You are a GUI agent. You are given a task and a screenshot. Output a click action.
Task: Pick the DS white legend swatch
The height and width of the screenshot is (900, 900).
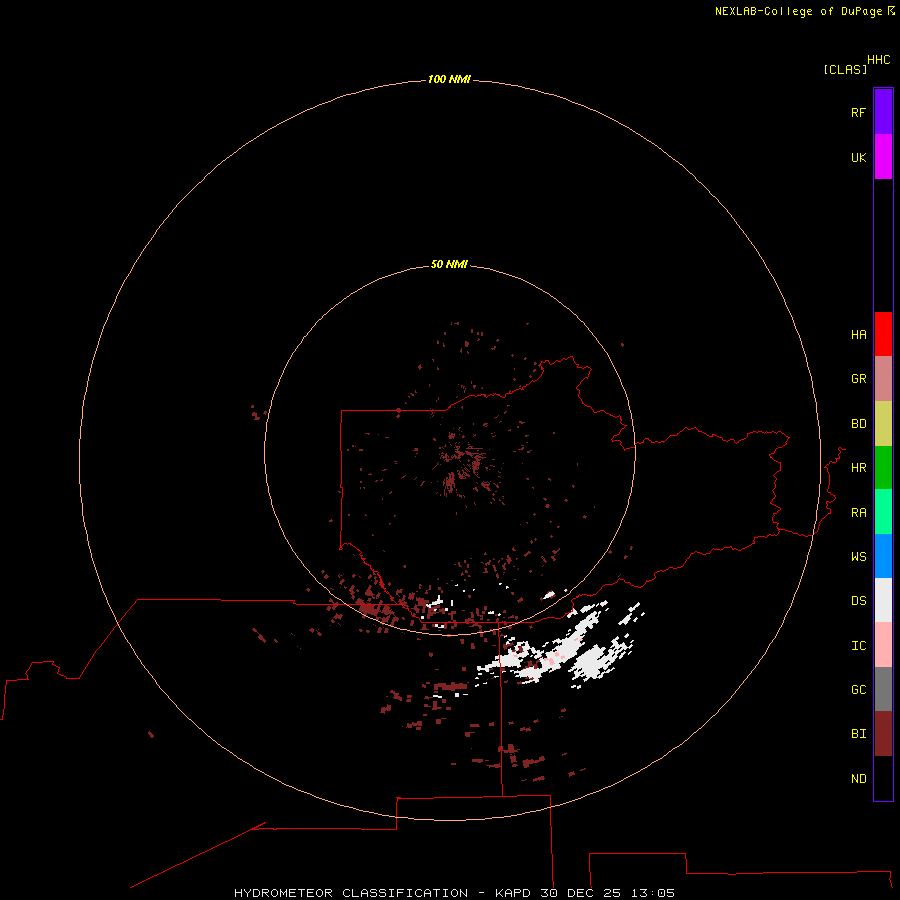(x=883, y=600)
